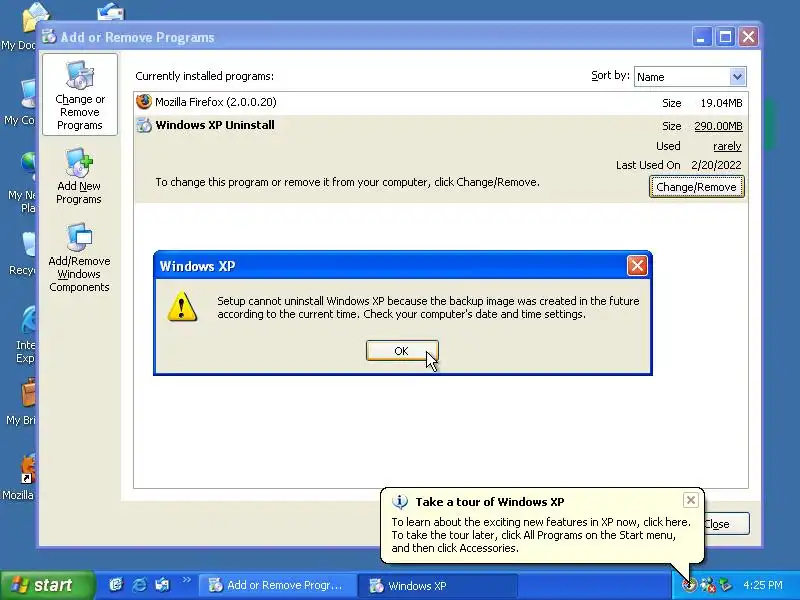This screenshot has width=800, height=600.
Task: Click Add or Remove Programs title bar icon
Action: (49, 37)
